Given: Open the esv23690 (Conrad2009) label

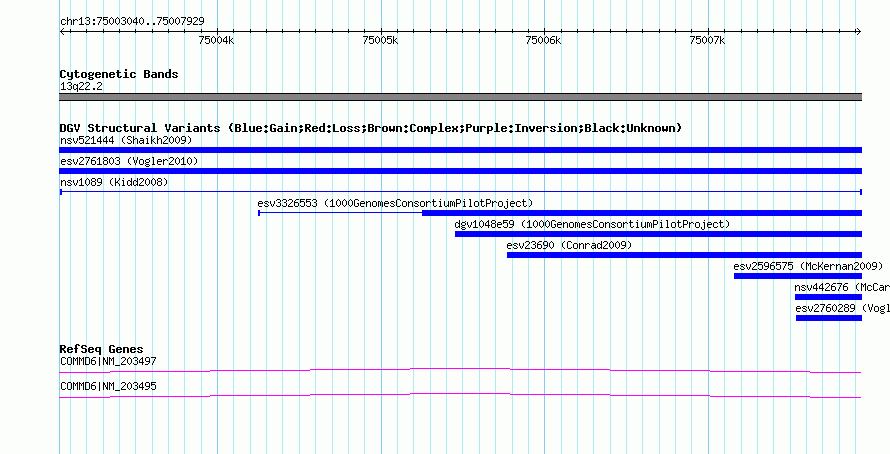Looking at the screenshot, I should click(569, 245).
